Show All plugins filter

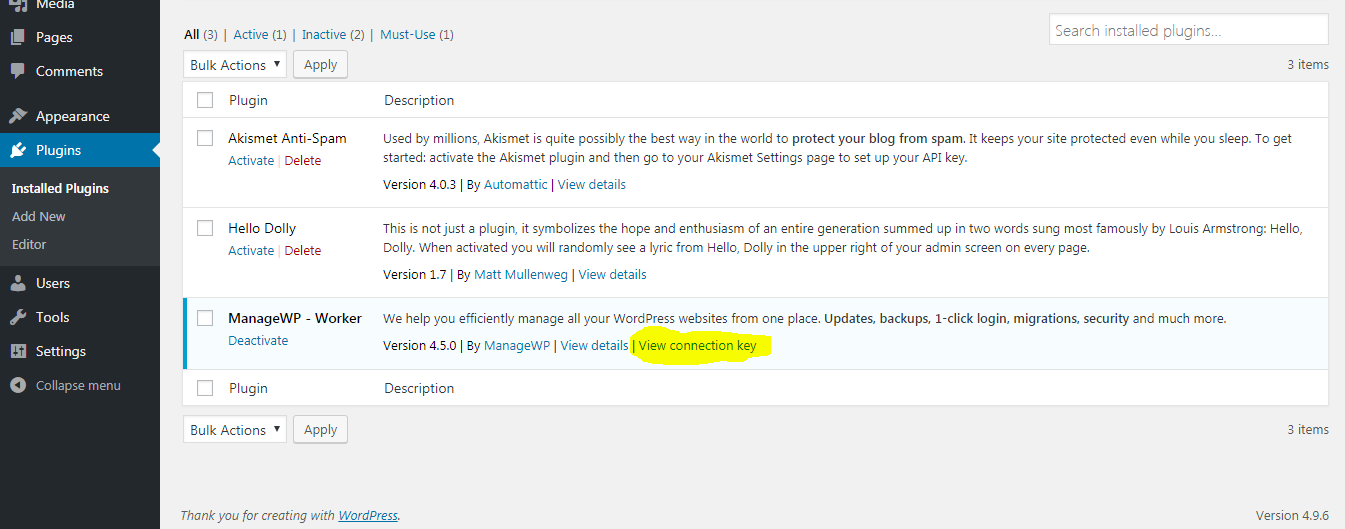[192, 34]
